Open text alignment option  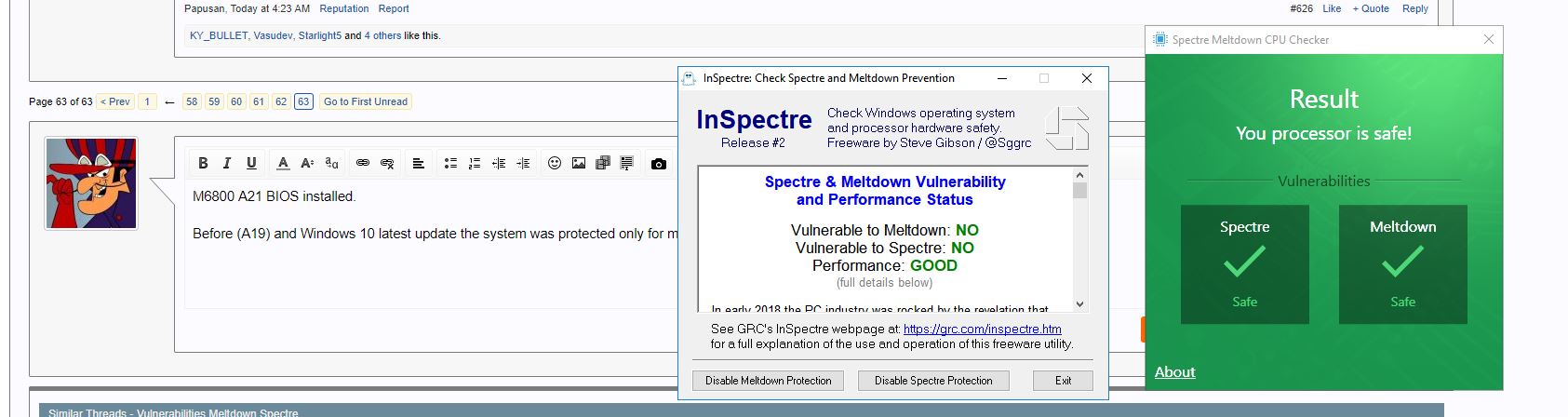click(x=419, y=164)
